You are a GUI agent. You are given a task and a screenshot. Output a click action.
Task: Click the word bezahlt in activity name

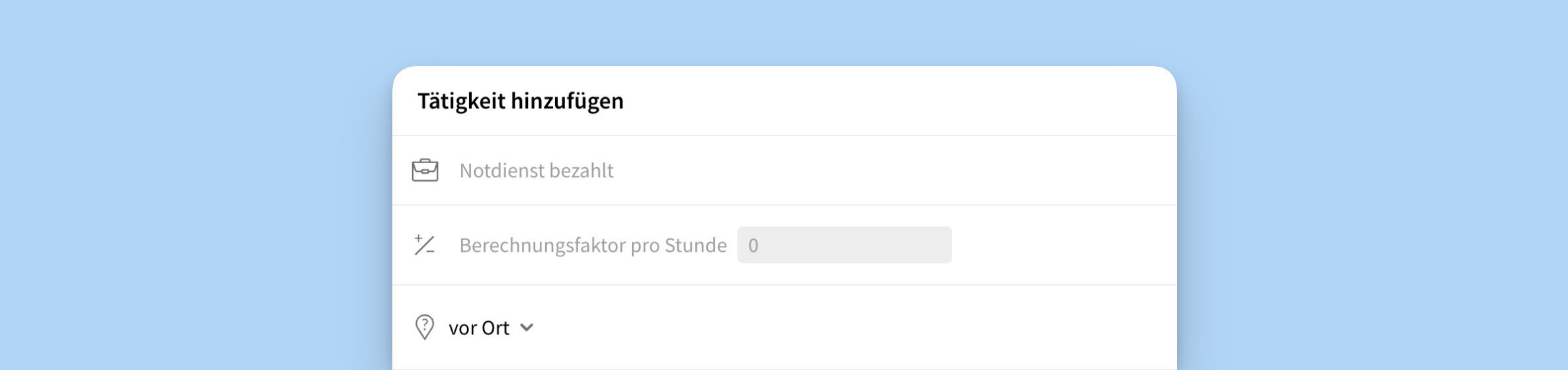coord(582,170)
